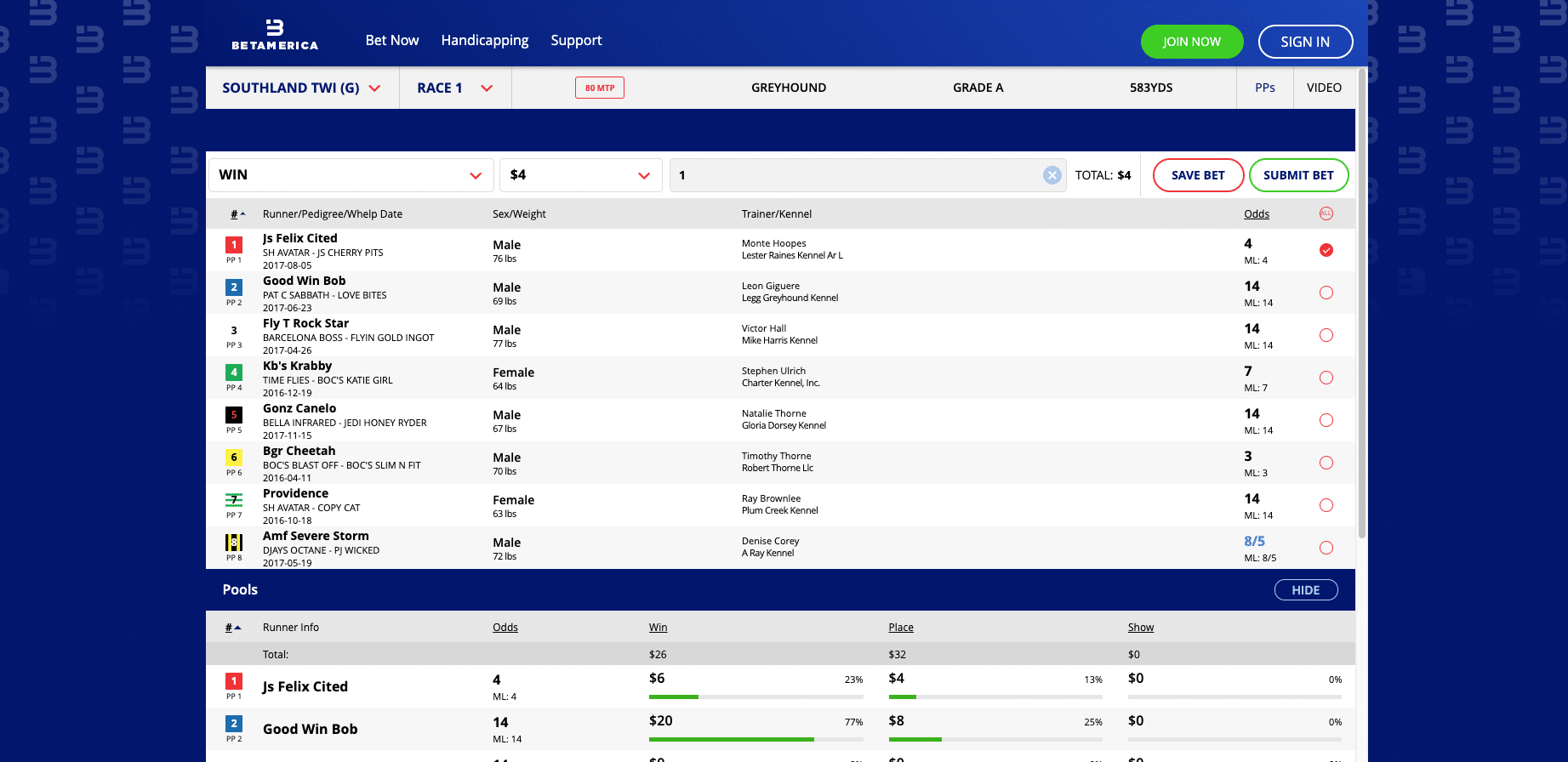Switch to PPs tab
1568x762 pixels.
1265,88
